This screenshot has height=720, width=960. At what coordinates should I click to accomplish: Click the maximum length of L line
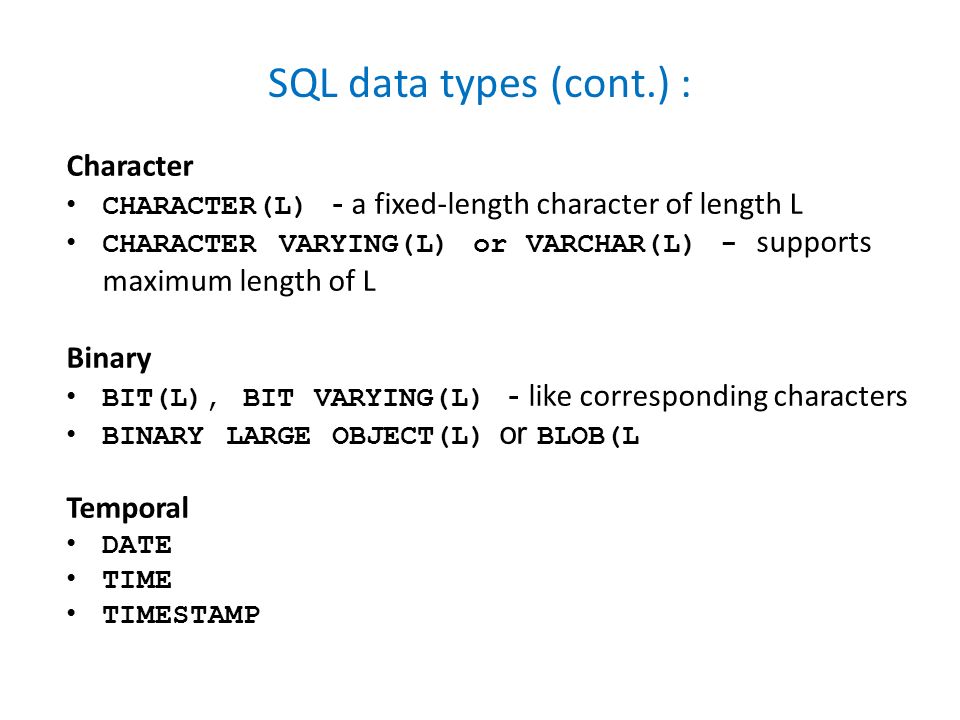point(239,282)
